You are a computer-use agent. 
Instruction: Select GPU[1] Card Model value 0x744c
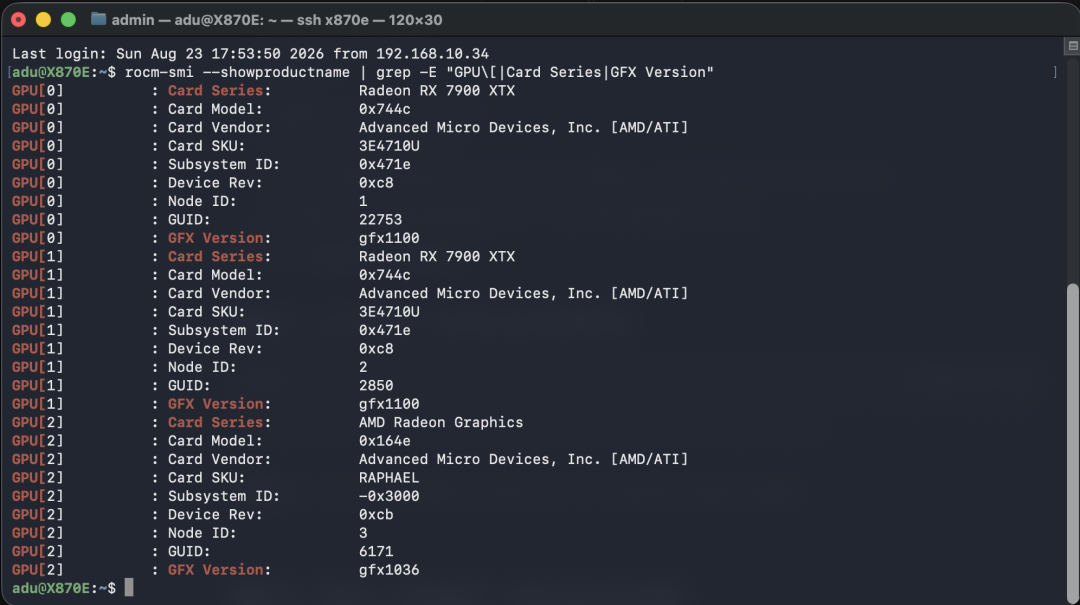coord(384,275)
